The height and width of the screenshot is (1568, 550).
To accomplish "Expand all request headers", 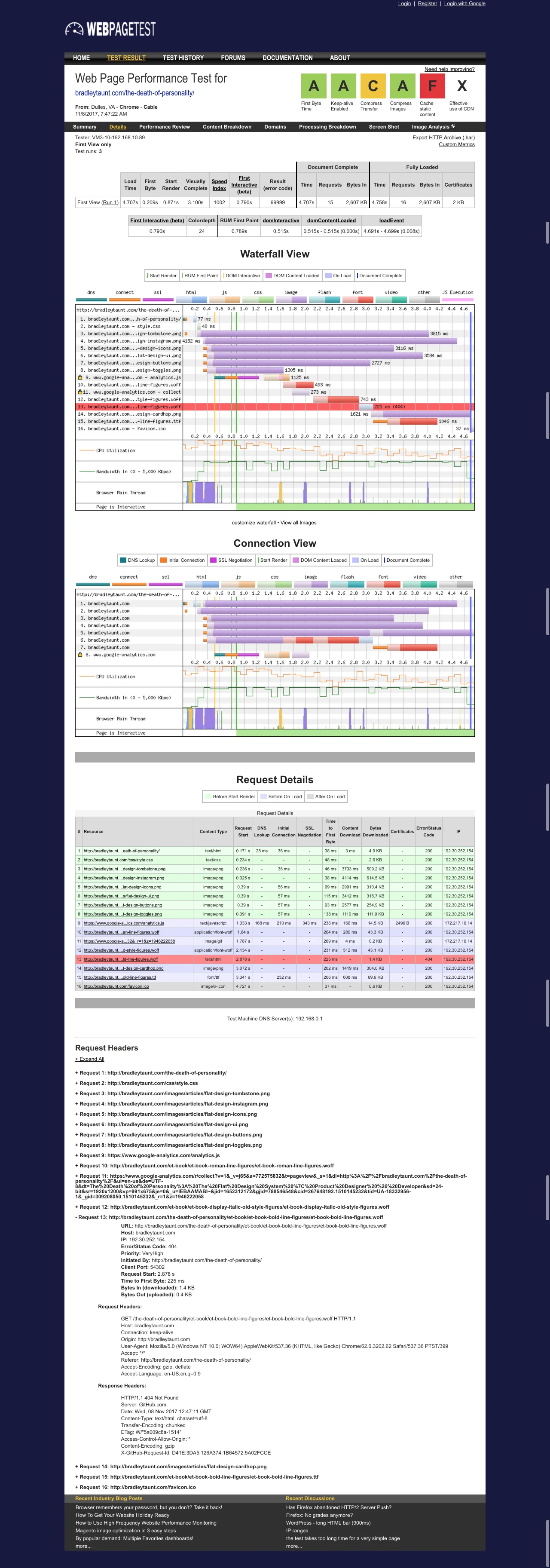I will pyautogui.click(x=89, y=1059).
